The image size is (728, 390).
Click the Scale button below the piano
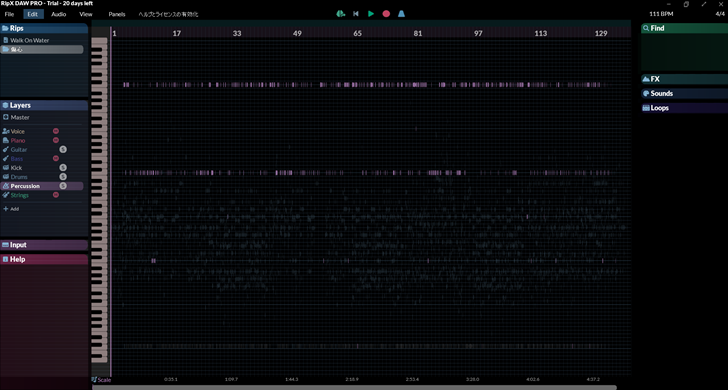click(101, 380)
